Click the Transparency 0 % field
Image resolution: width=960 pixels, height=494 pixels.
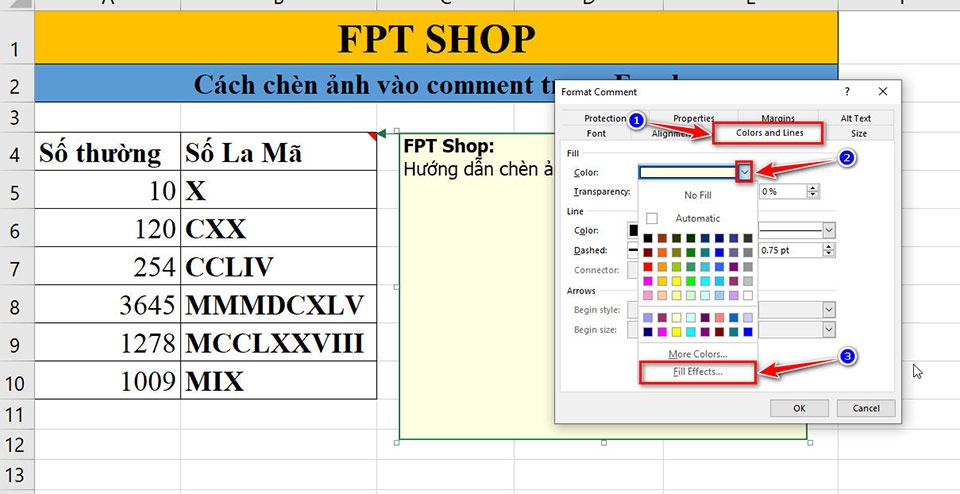(783, 192)
